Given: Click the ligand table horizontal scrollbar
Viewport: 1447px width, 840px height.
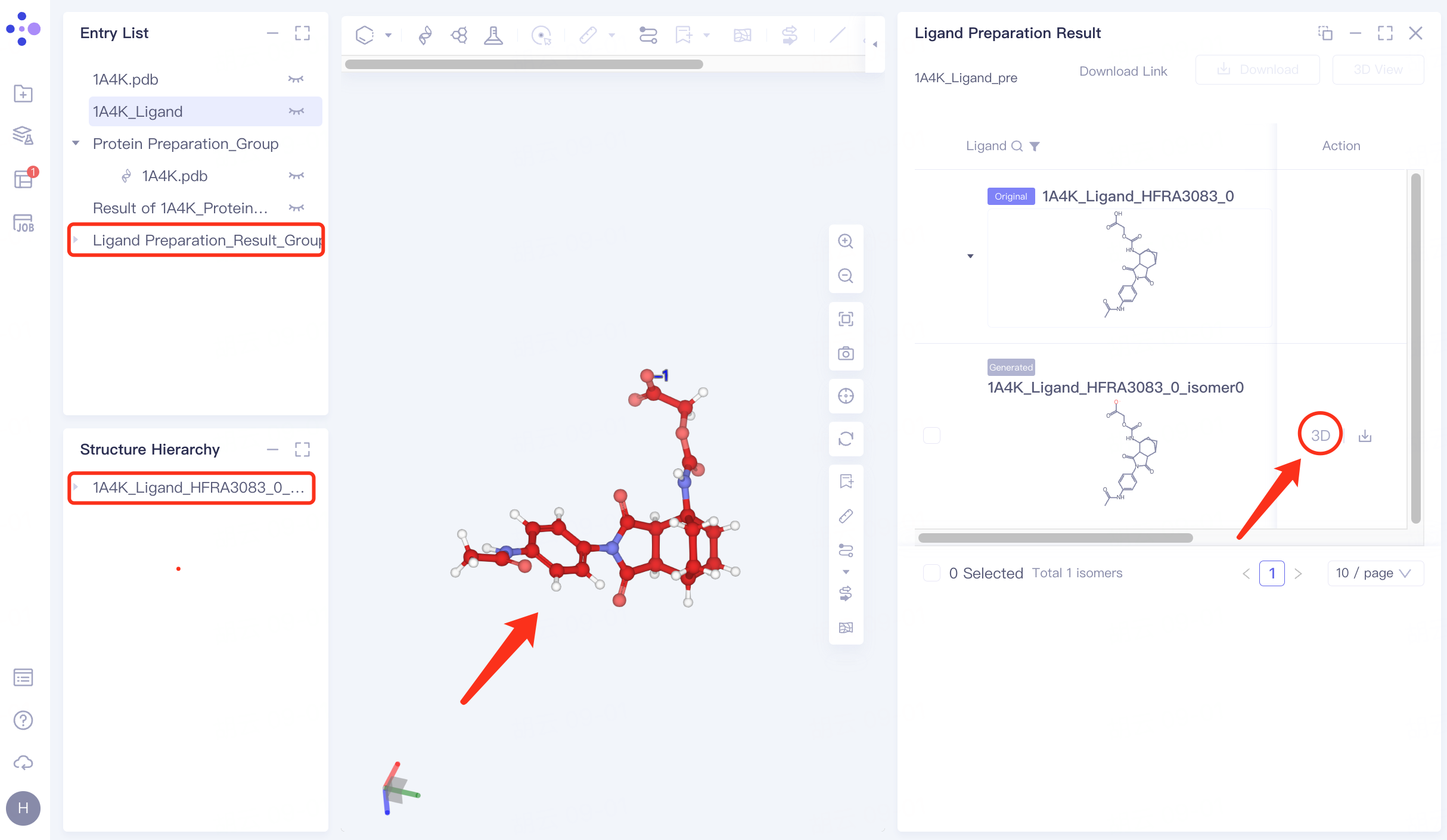Looking at the screenshot, I should 1055,538.
